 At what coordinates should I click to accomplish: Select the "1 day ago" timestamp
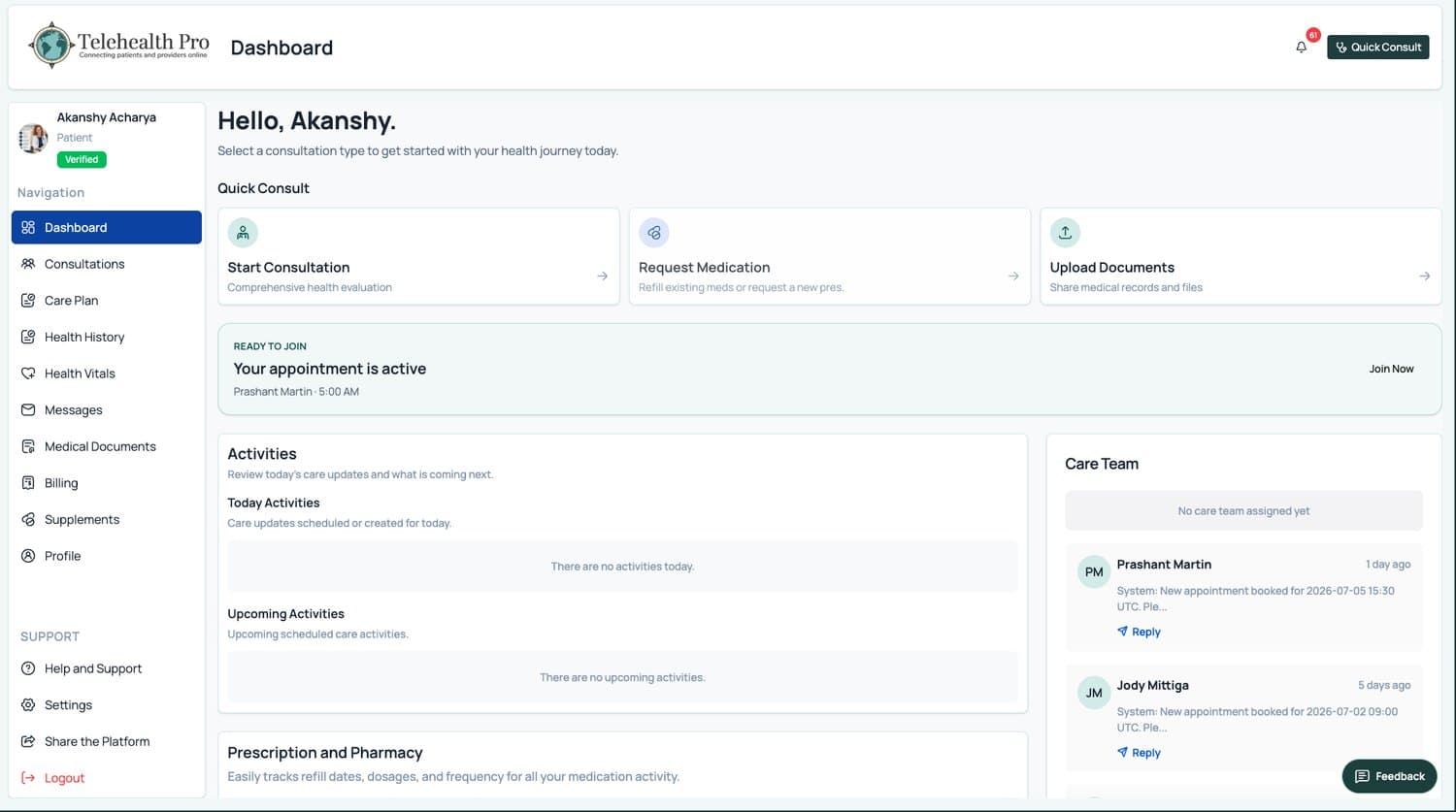[1388, 565]
